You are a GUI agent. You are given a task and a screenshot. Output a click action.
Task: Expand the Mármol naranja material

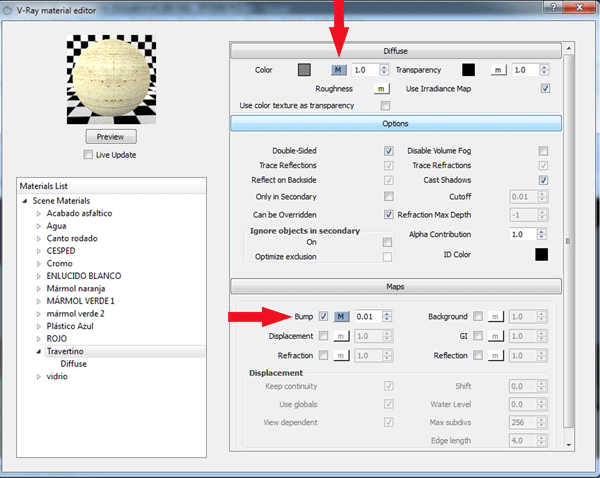(39, 289)
